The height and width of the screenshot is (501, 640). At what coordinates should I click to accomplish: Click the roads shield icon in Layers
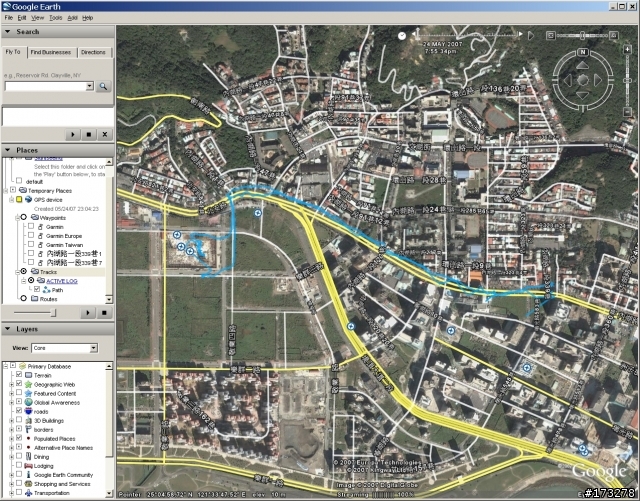29,411
